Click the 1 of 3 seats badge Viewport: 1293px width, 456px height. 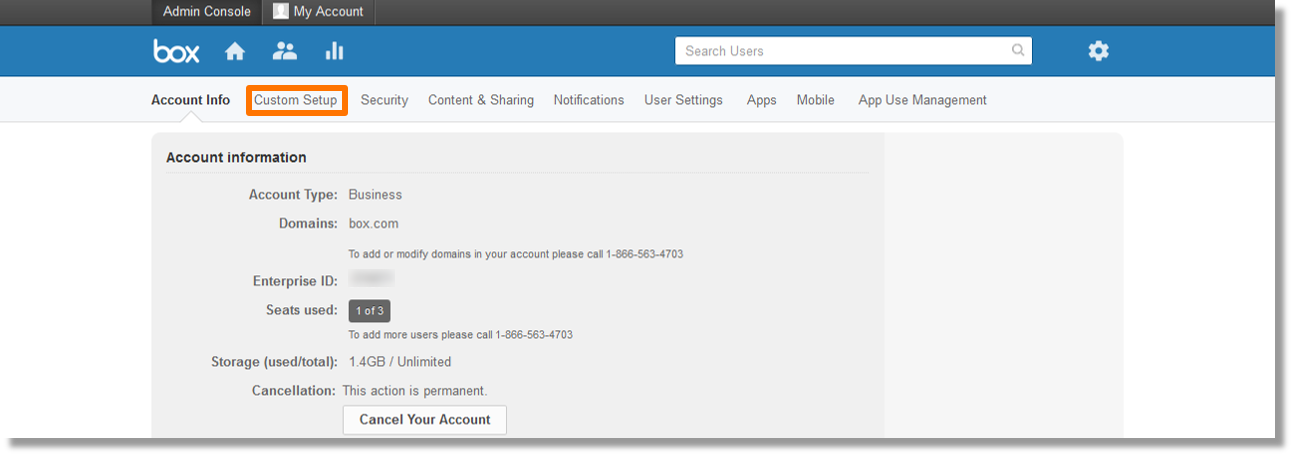370,311
